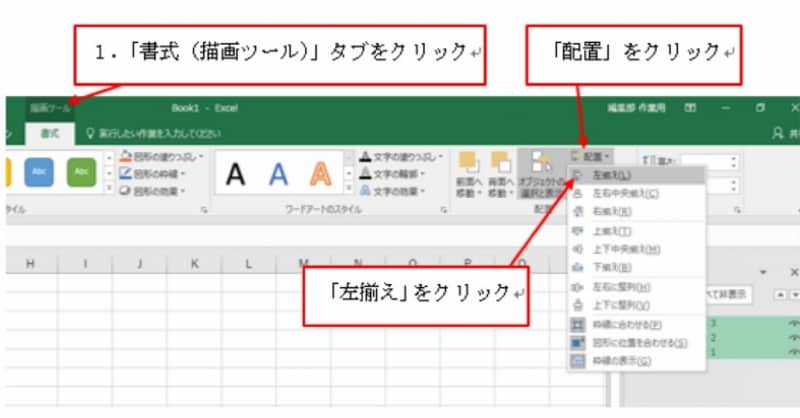Open the 図形の枠線 dropdown arrow
Viewport: 800px width, 418px height.
(183, 174)
